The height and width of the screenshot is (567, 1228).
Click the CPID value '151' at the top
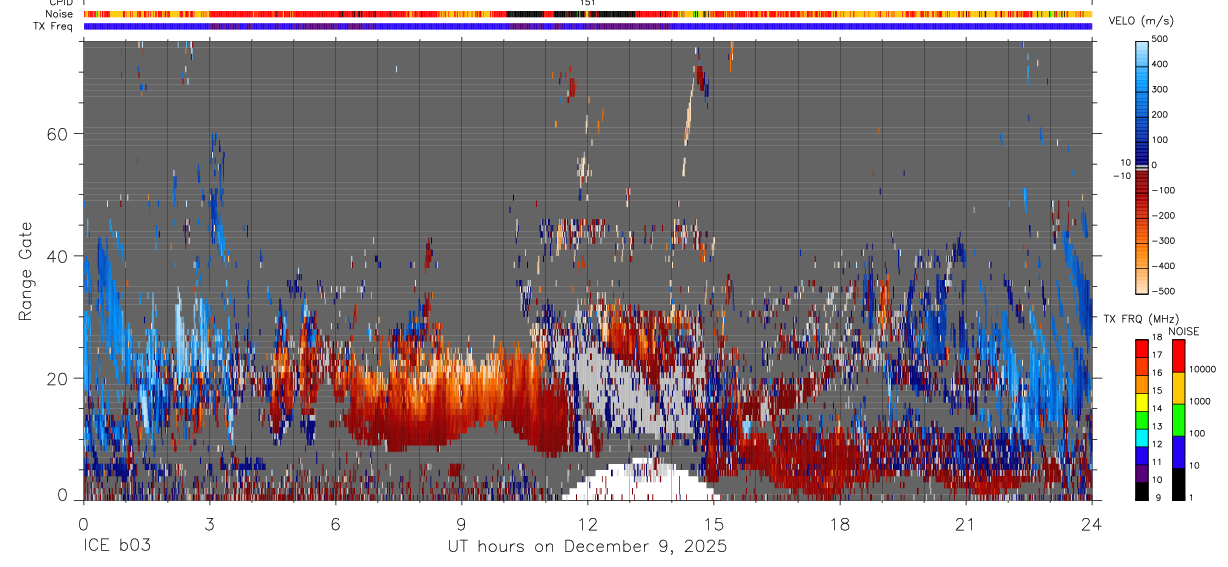coord(589,3)
